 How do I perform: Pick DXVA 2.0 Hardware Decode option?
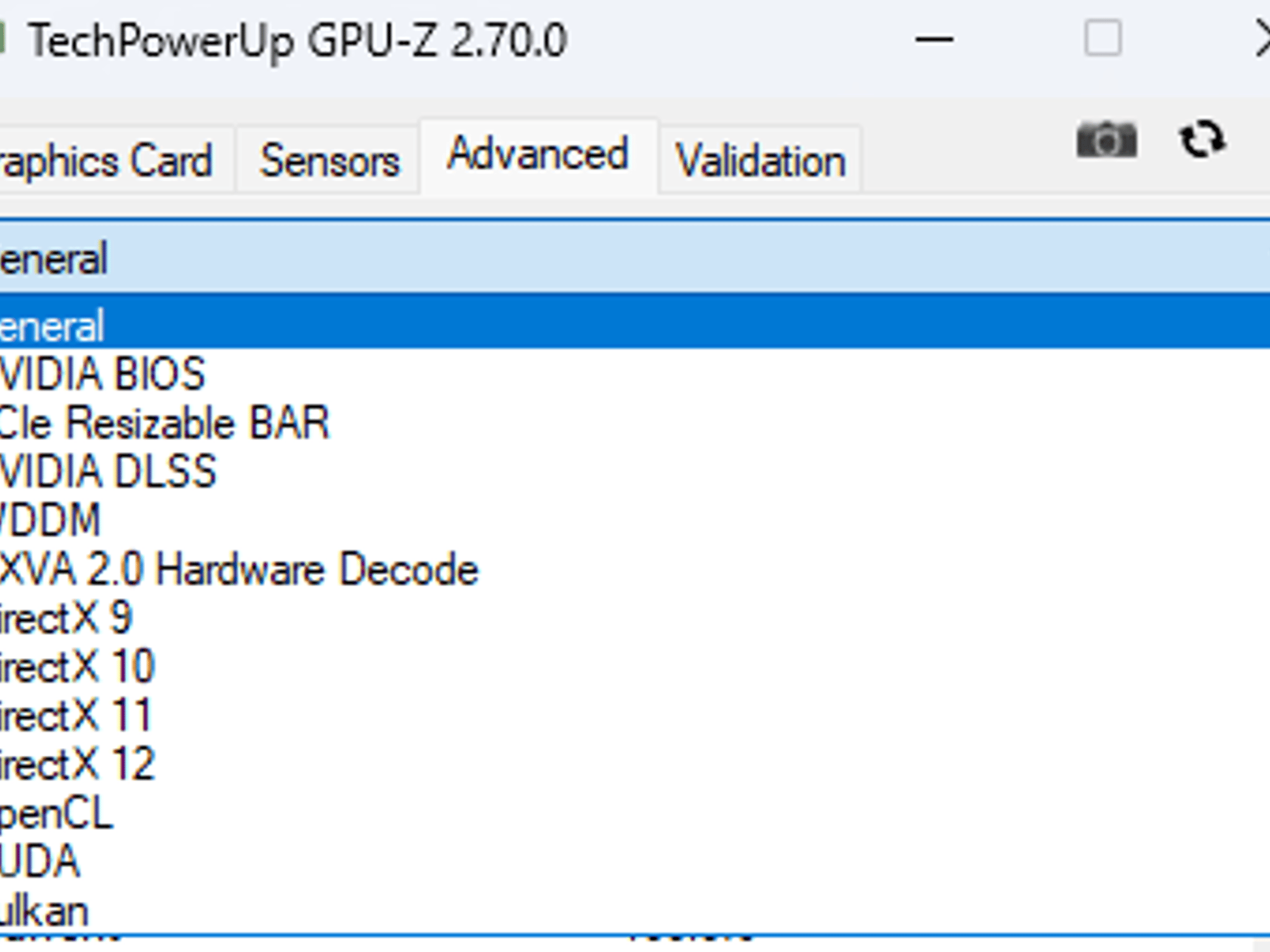(x=635, y=570)
